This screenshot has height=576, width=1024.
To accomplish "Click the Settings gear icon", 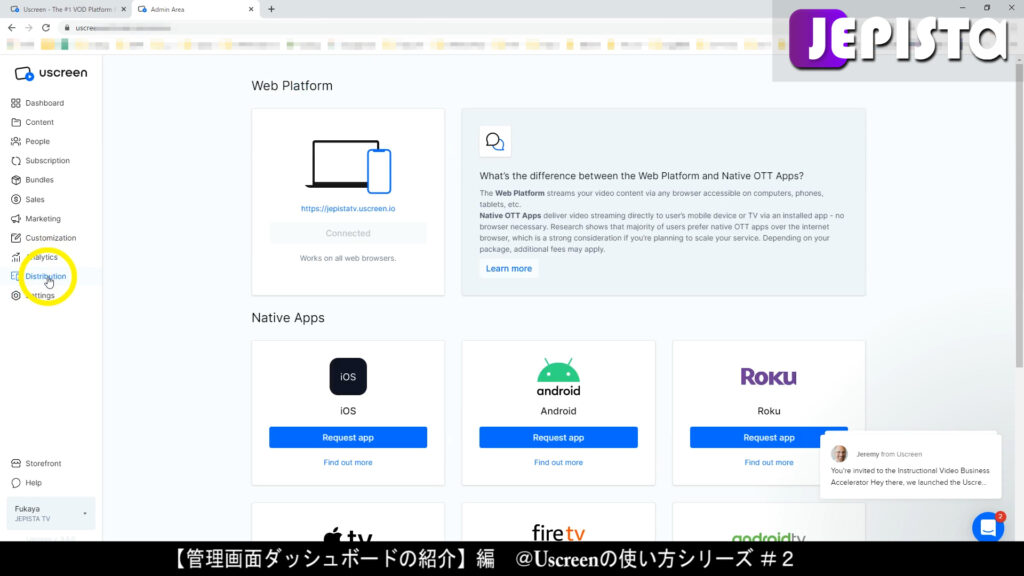I will (16, 296).
